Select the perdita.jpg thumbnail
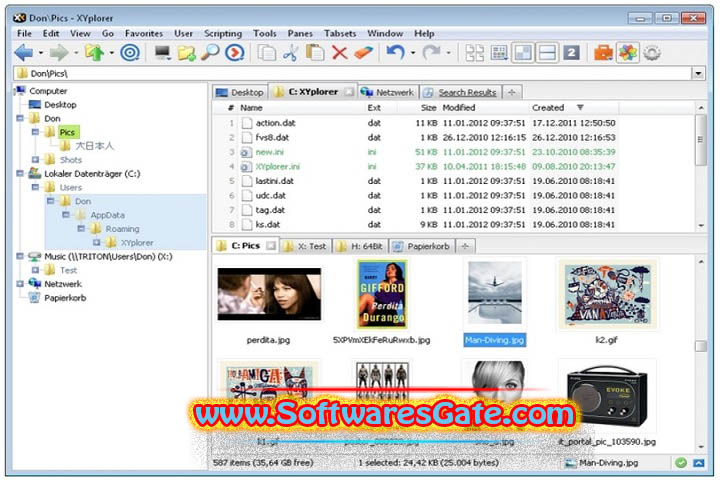The height and width of the screenshot is (480, 720). (269, 294)
